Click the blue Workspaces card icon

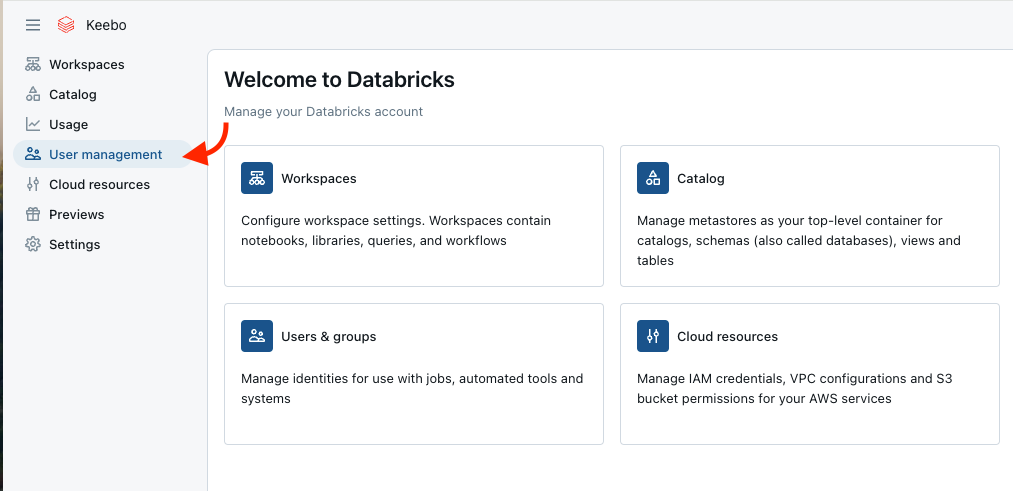[x=257, y=178]
